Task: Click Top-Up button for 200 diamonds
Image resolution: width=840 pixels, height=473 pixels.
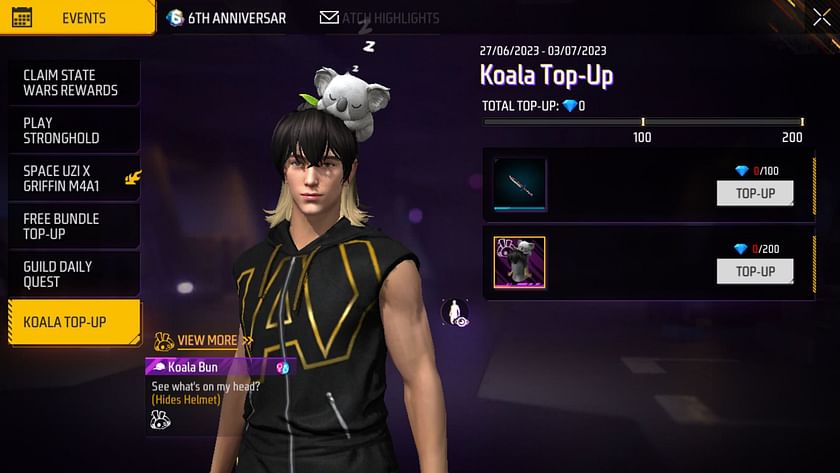Action: pyautogui.click(x=755, y=272)
